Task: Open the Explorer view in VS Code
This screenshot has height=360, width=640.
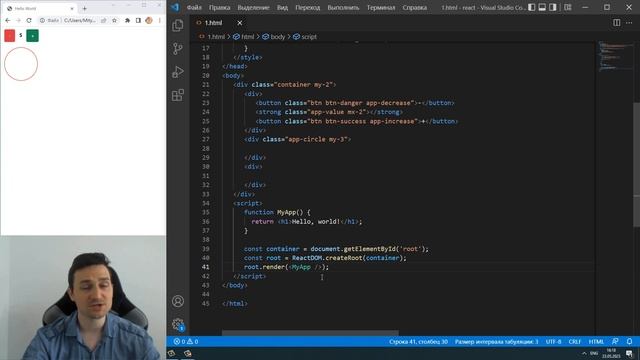Action: pyautogui.click(x=178, y=25)
